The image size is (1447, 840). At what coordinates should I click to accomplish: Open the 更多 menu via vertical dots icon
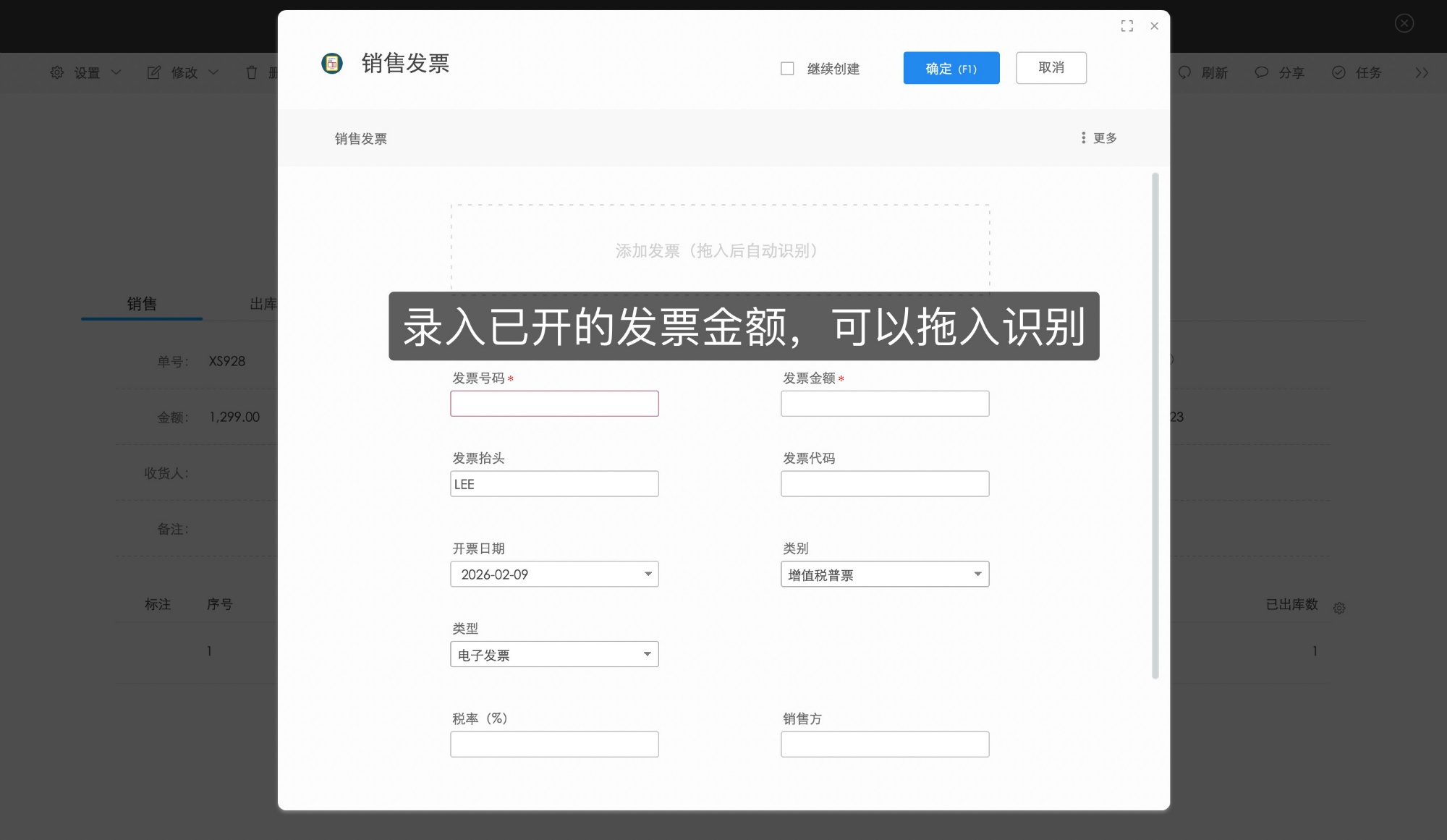click(1083, 137)
